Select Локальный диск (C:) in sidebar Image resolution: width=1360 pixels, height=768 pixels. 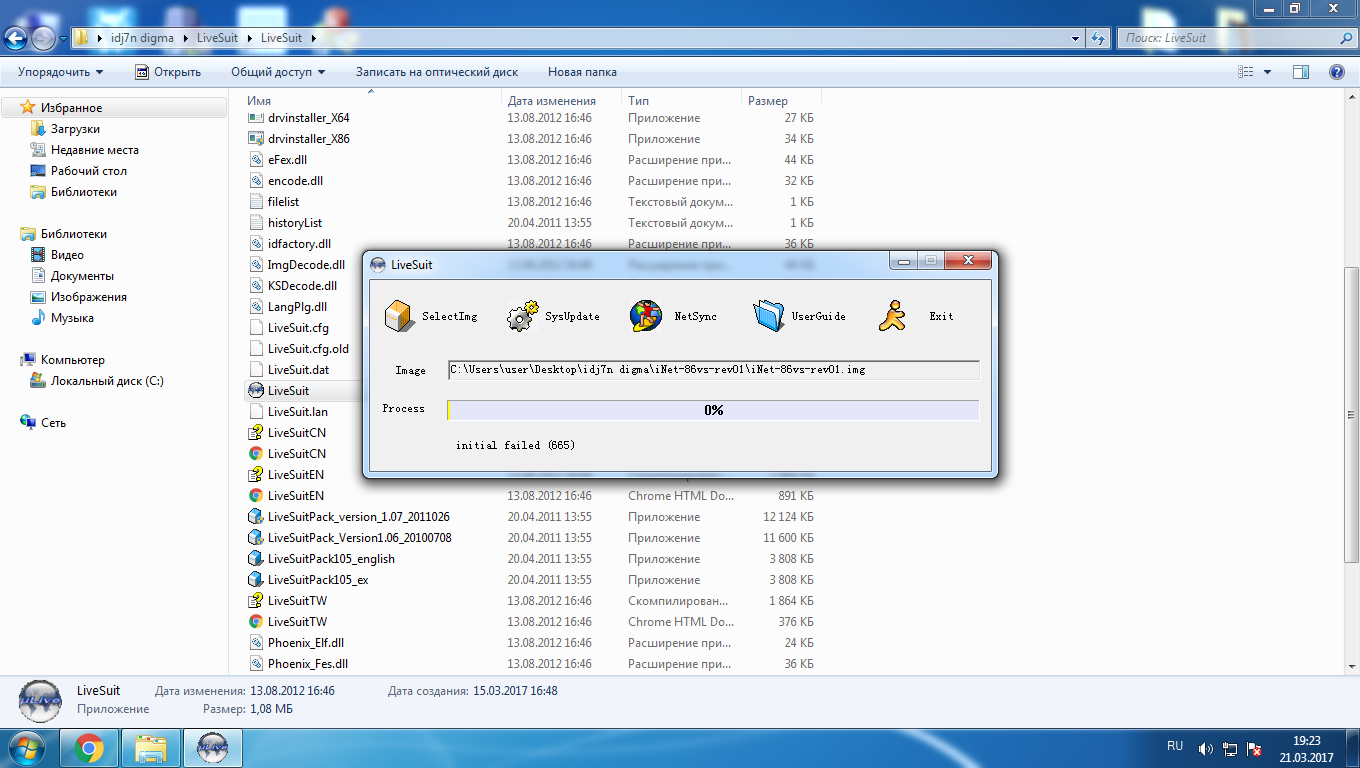pyautogui.click(x=107, y=381)
